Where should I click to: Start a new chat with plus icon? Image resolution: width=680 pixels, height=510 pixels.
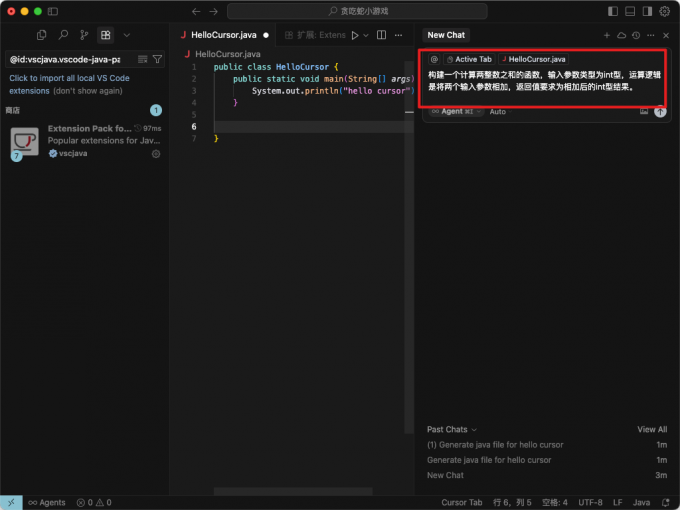pos(606,35)
